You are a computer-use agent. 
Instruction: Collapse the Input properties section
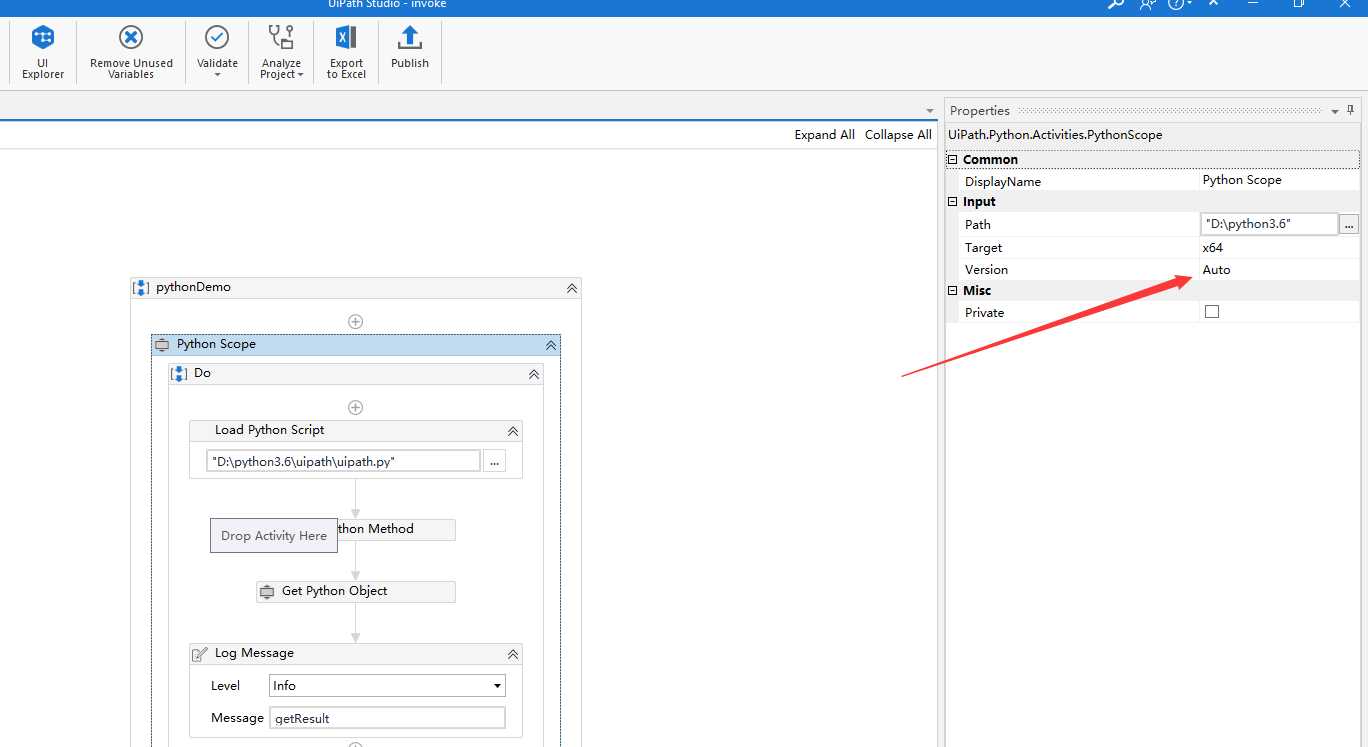[953, 202]
